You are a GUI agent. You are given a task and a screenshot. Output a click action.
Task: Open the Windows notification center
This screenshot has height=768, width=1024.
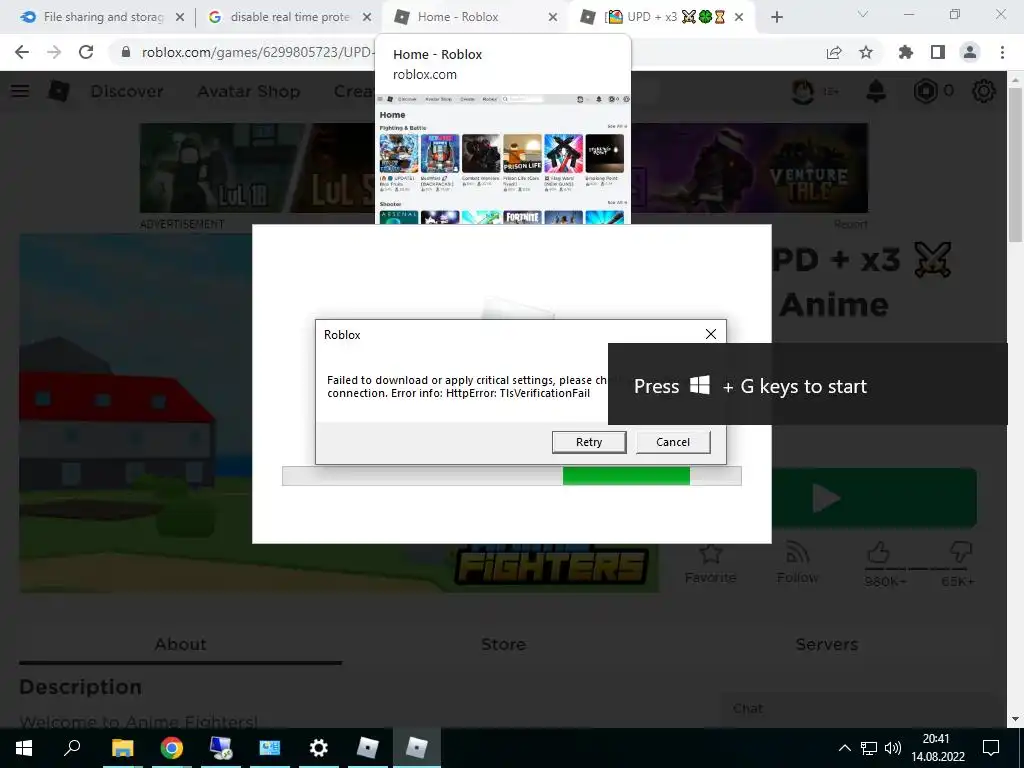point(991,748)
